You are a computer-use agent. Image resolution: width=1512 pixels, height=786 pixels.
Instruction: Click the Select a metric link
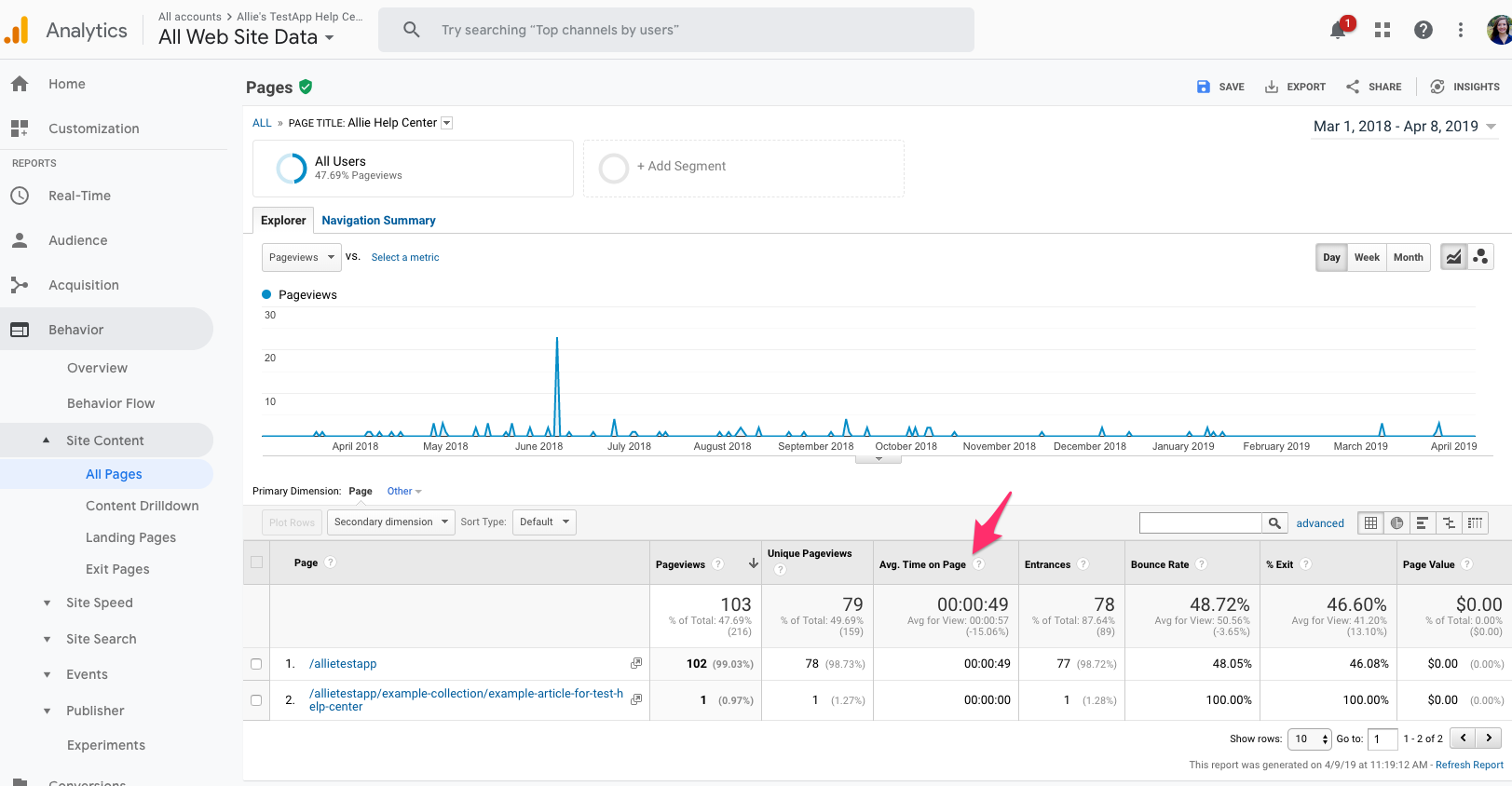[405, 257]
